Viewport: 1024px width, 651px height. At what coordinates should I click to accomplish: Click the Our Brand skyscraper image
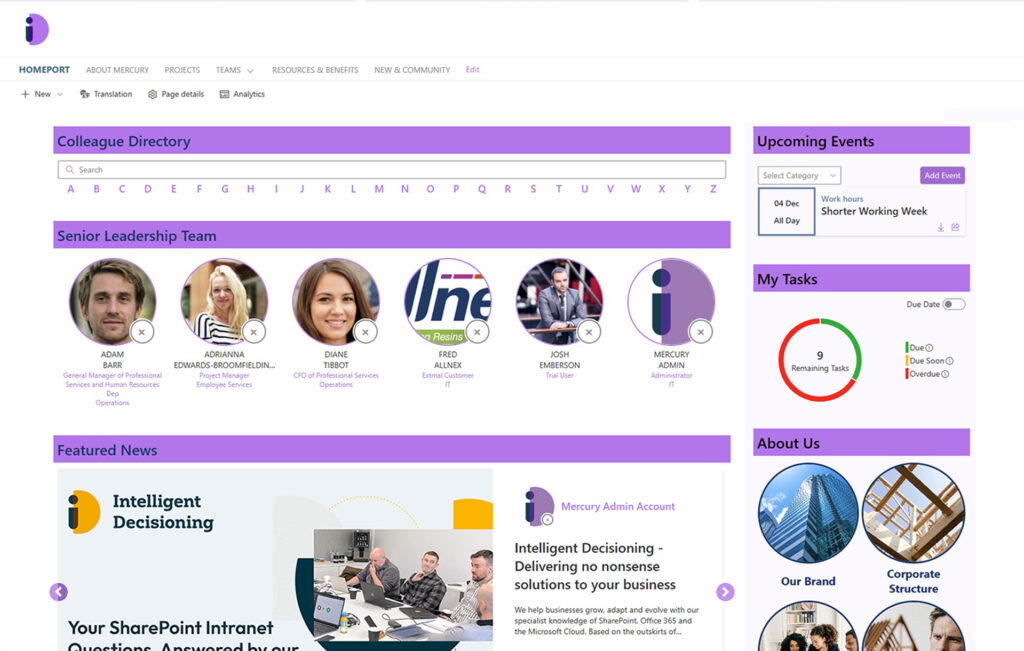[x=808, y=513]
